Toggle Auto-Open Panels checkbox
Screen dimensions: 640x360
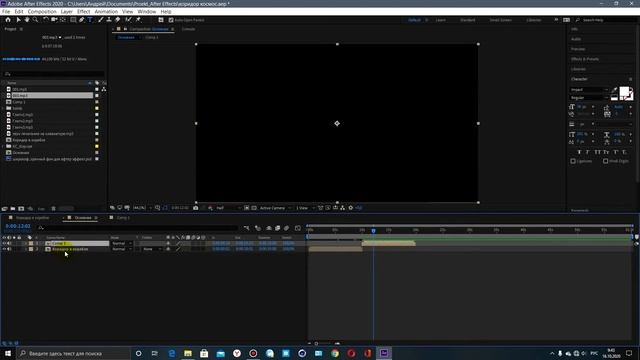click(x=171, y=20)
